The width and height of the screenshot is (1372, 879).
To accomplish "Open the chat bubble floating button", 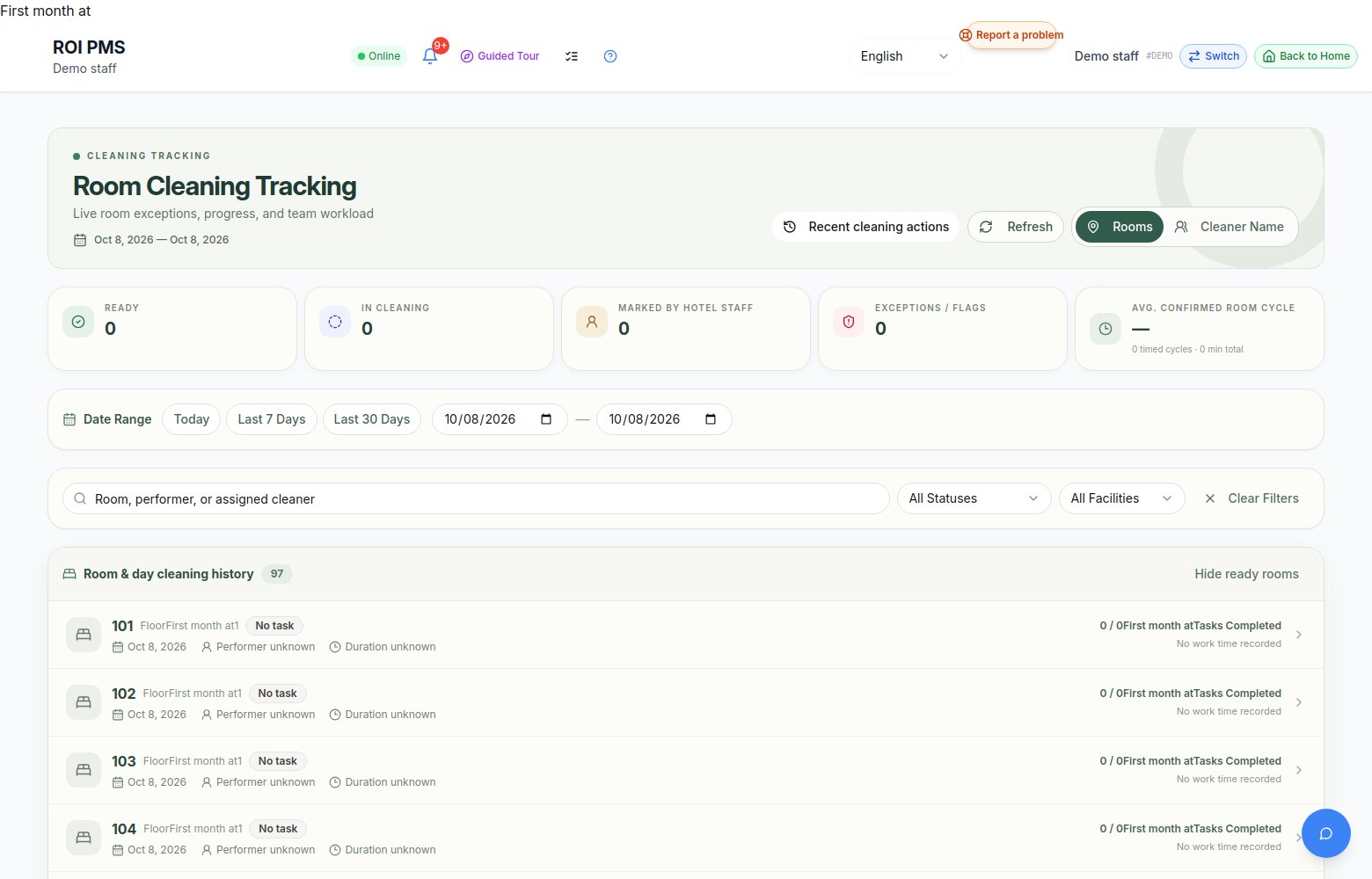I will pyautogui.click(x=1326, y=833).
